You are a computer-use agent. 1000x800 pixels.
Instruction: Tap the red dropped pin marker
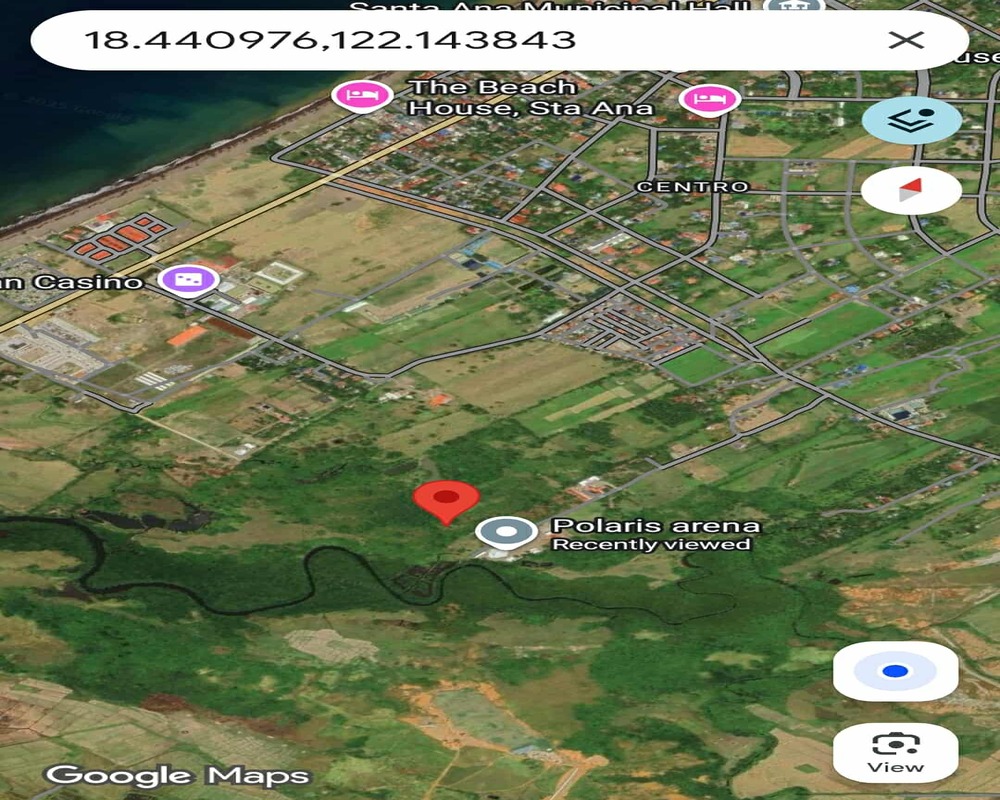click(446, 499)
